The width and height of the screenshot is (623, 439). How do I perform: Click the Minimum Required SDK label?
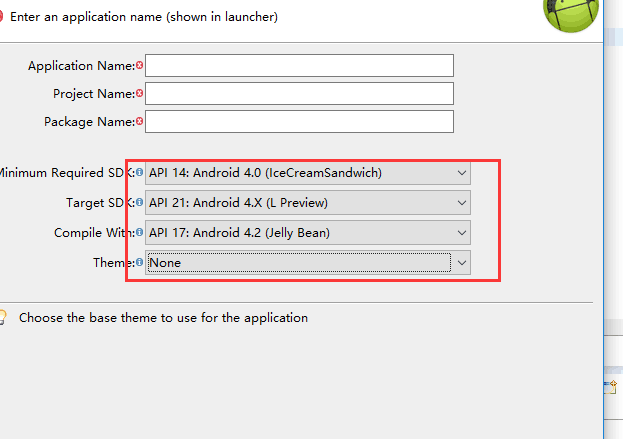click(x=67, y=173)
